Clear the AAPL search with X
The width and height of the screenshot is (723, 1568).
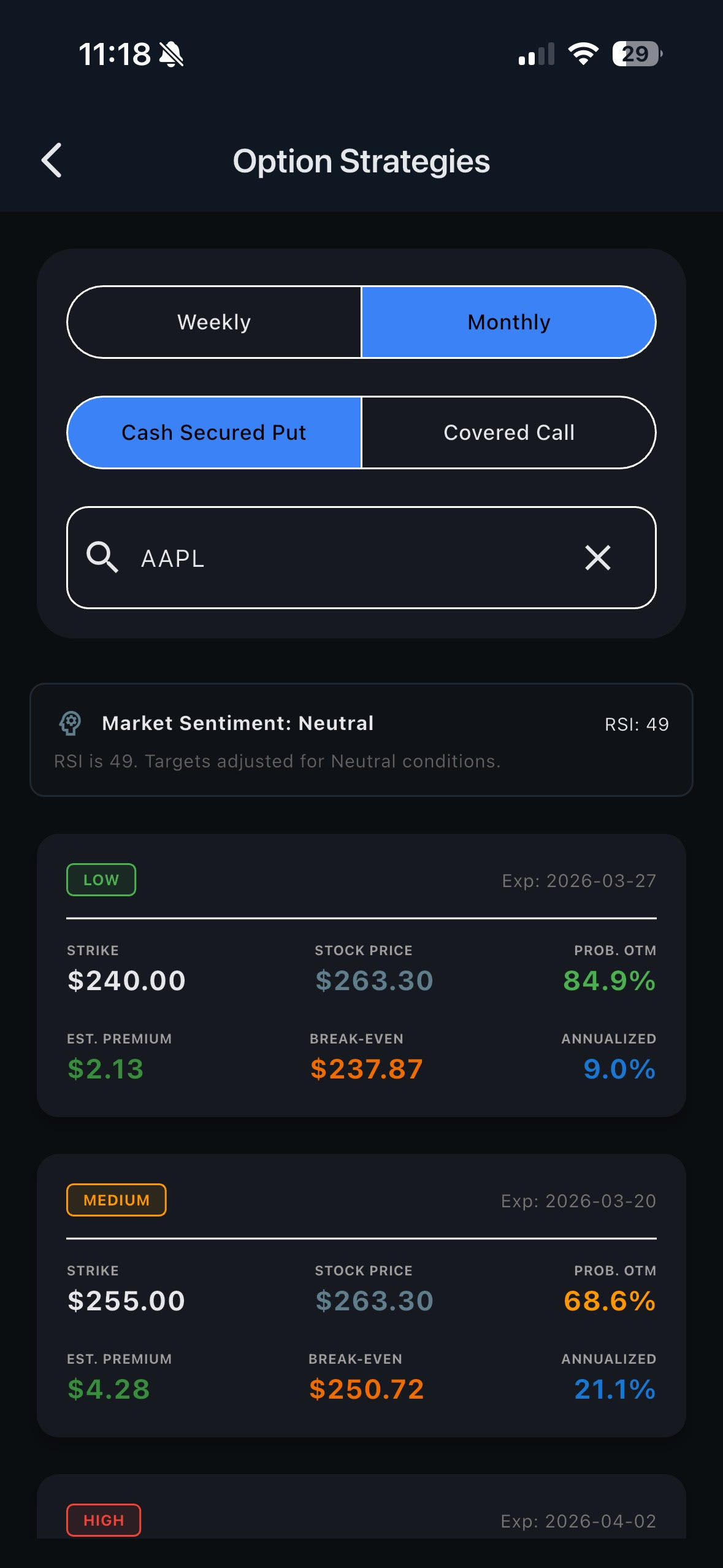click(x=597, y=558)
